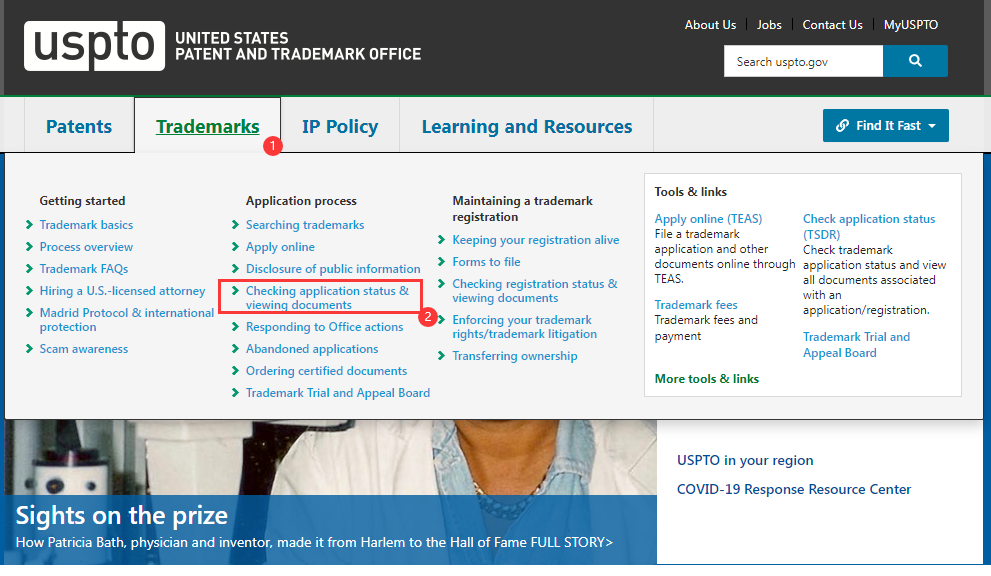Open the Learning and Resources tab
The height and width of the screenshot is (576, 991).
526,126
